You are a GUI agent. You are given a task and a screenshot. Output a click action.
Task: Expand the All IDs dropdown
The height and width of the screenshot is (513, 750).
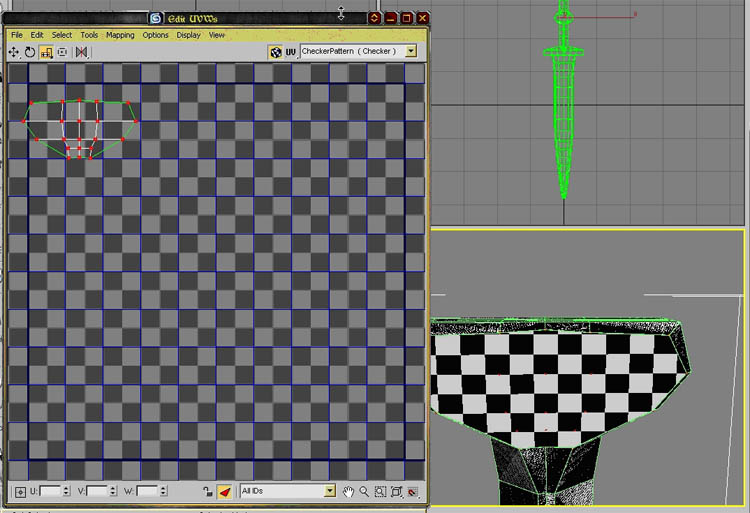(330, 491)
